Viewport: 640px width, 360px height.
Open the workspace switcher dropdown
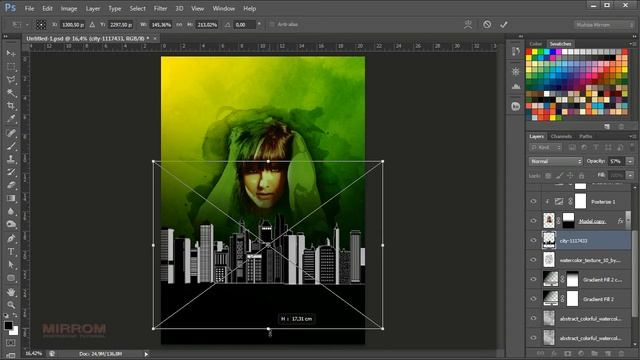(x=604, y=25)
